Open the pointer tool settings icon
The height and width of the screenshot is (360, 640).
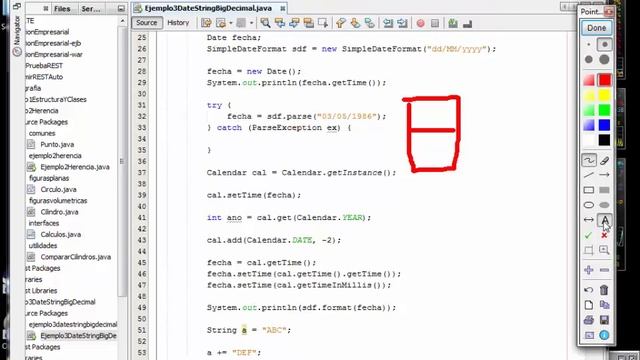(589, 335)
